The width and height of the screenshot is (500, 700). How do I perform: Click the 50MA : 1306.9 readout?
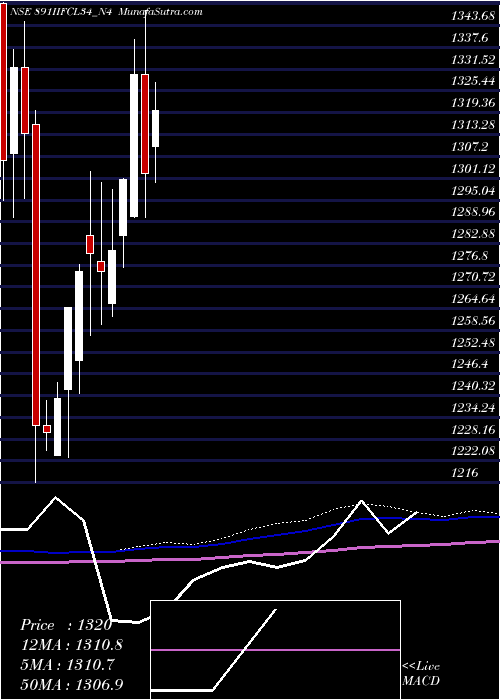(x=71, y=684)
